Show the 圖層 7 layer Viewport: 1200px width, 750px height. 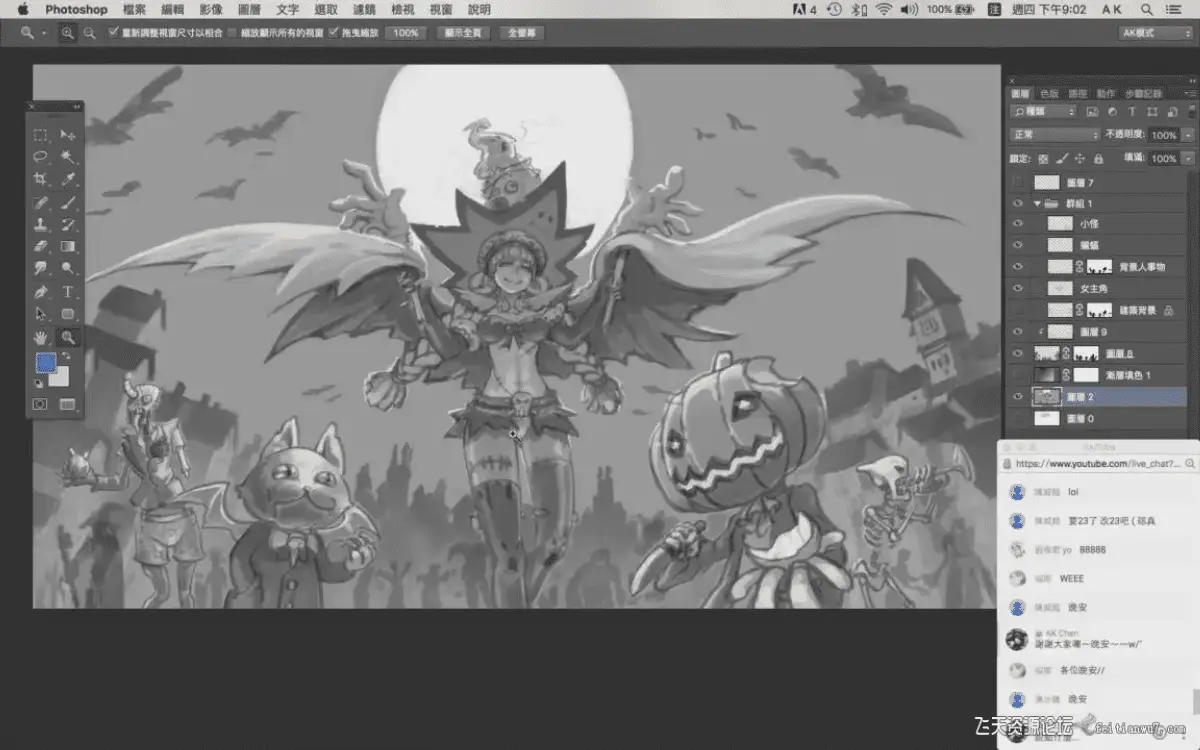pyautogui.click(x=1018, y=183)
